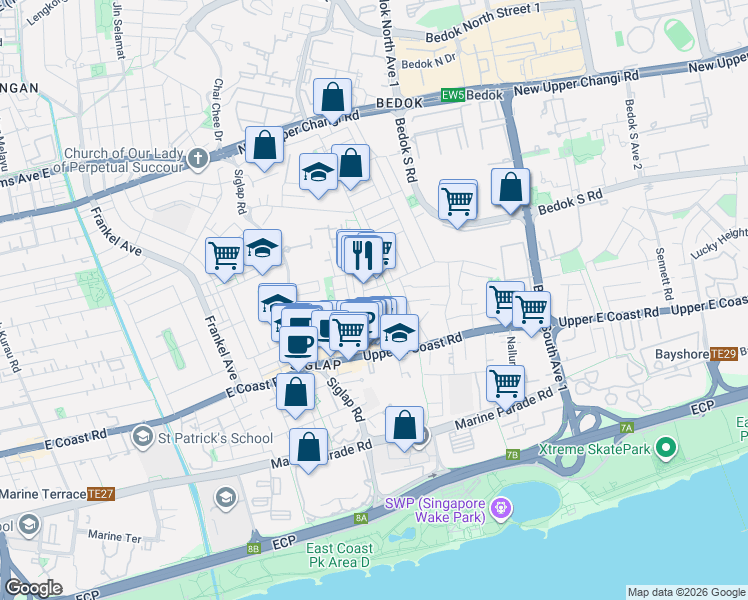The image size is (748, 600).
Task: Click the 7A expressway exit badge
Action: (626, 428)
